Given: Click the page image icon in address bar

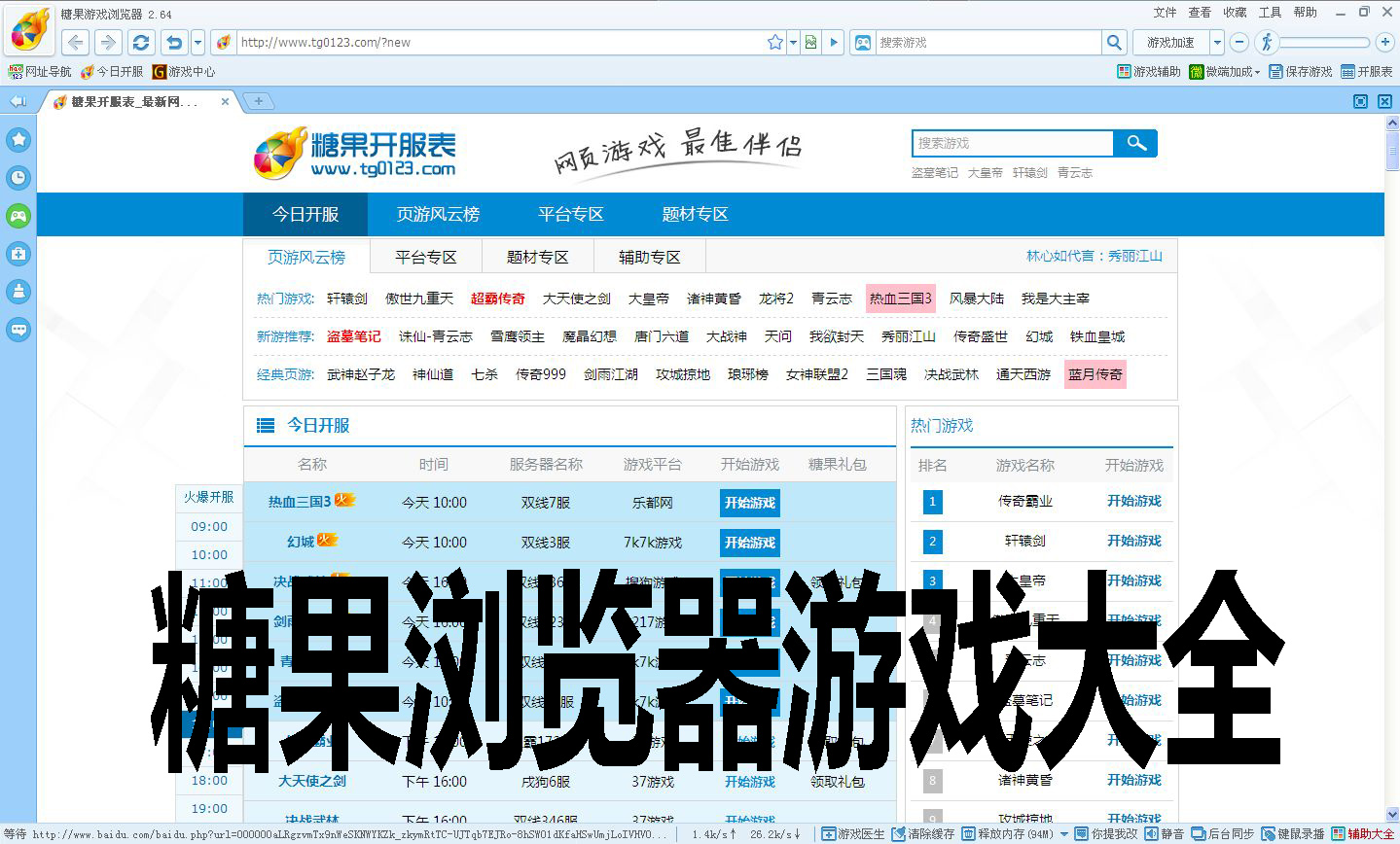Looking at the screenshot, I should pos(810,42).
